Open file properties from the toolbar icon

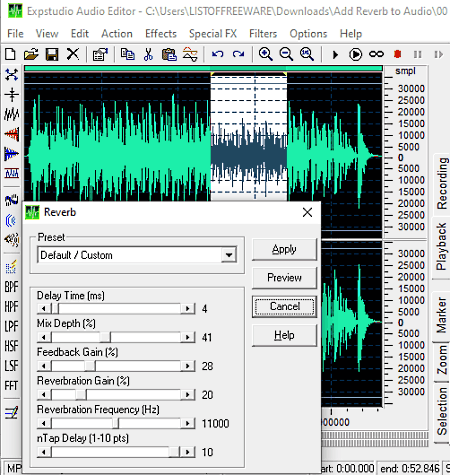(x=100, y=54)
